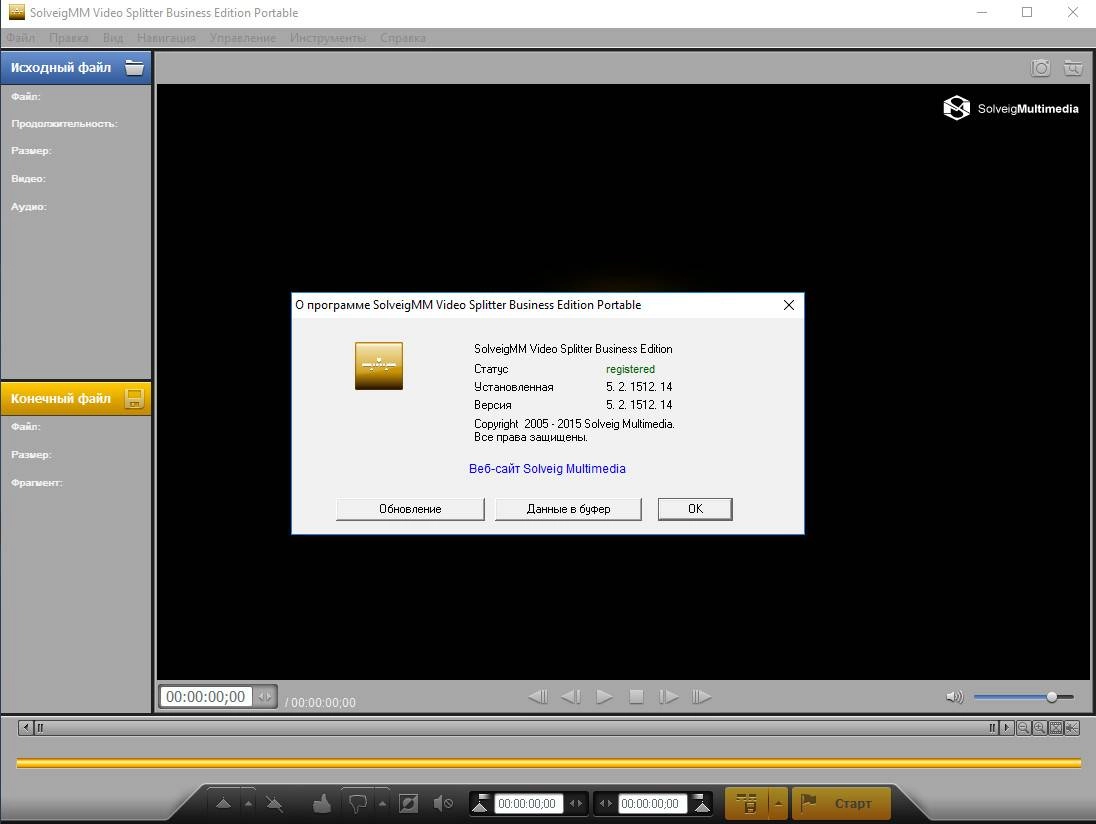1096x824 pixels.
Task: Click timeline scroll right arrow
Action: [1007, 728]
